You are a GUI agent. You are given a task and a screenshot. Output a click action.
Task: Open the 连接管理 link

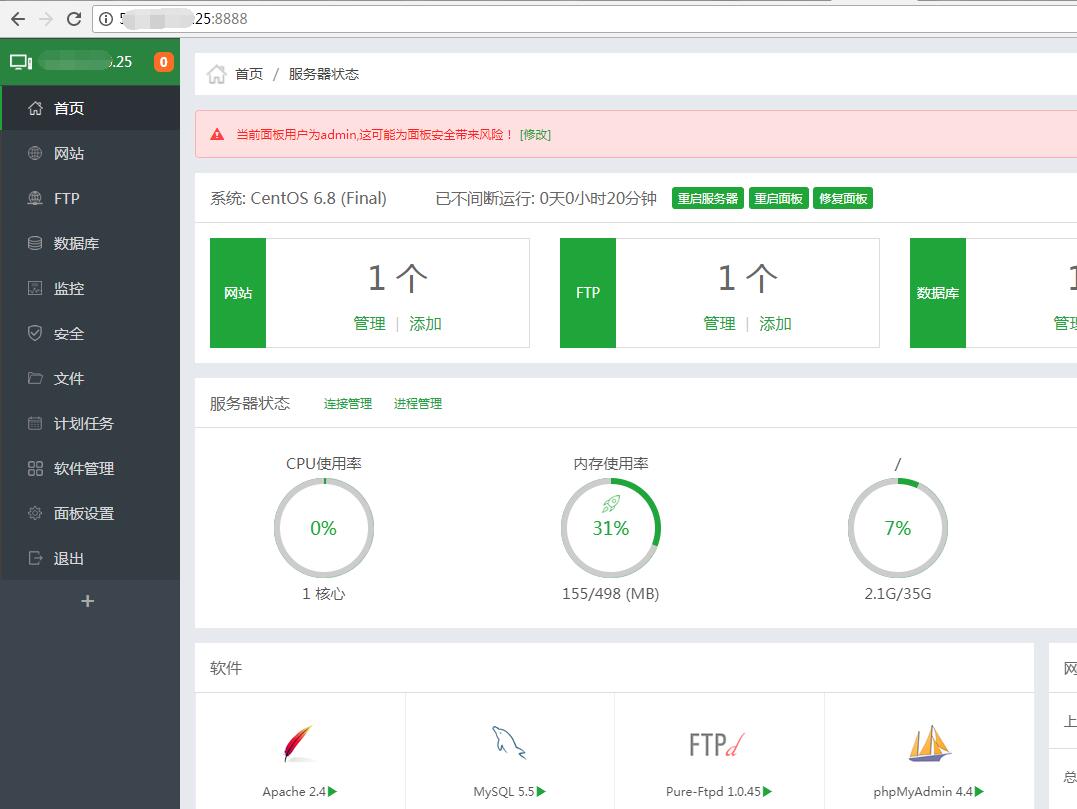[348, 404]
